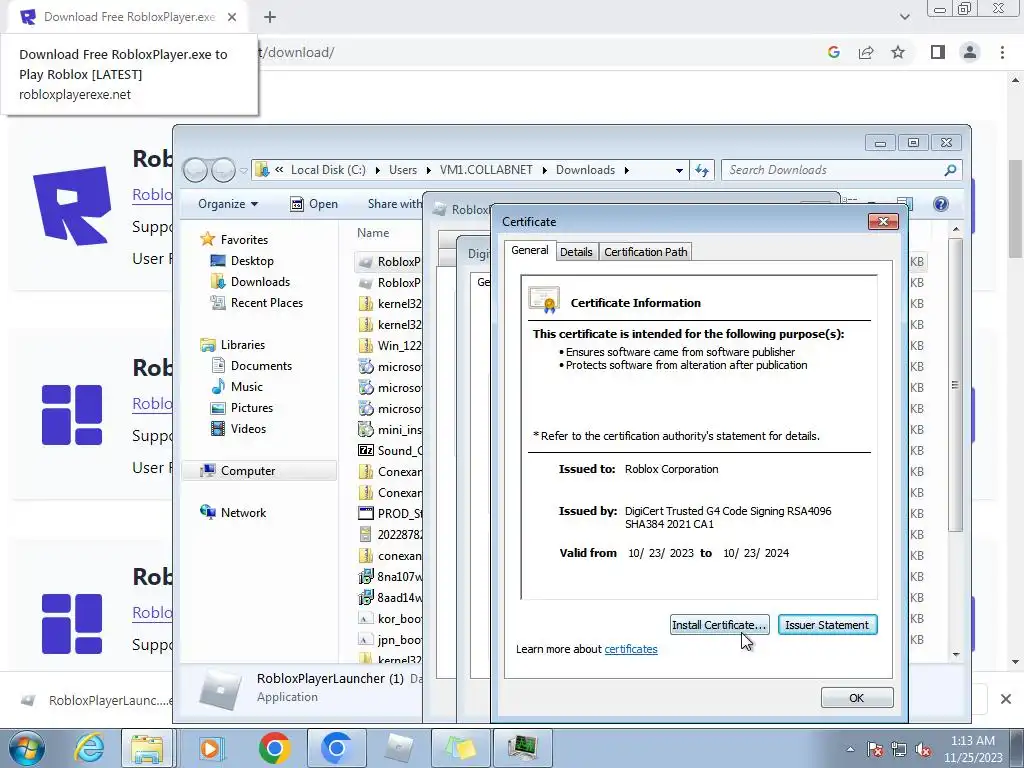Select the Music library
1024x768 pixels.
click(246, 387)
